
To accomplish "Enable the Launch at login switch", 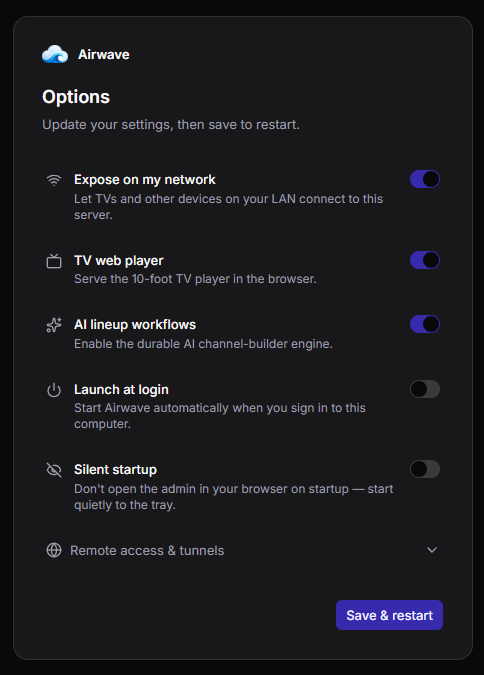I will (425, 389).
